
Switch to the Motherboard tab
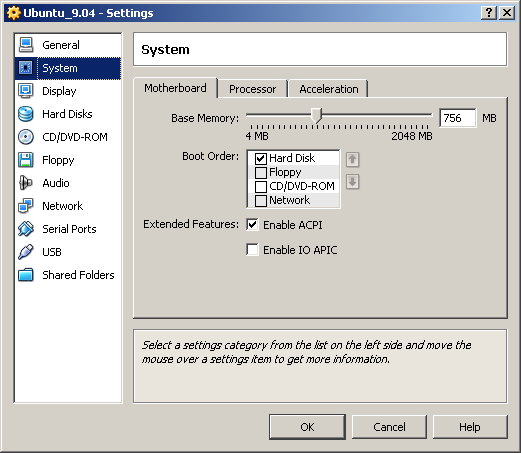pyautogui.click(x=175, y=88)
